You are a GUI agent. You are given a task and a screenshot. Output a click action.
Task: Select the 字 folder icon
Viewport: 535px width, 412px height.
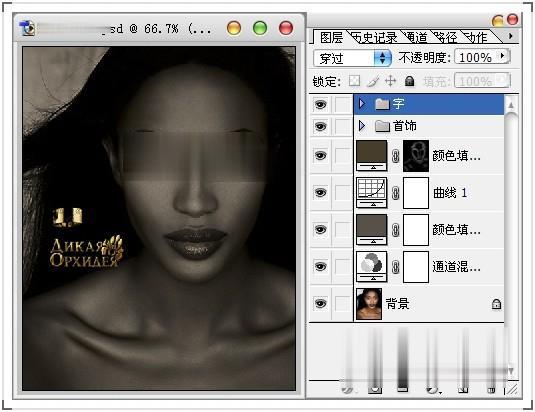click(x=382, y=104)
